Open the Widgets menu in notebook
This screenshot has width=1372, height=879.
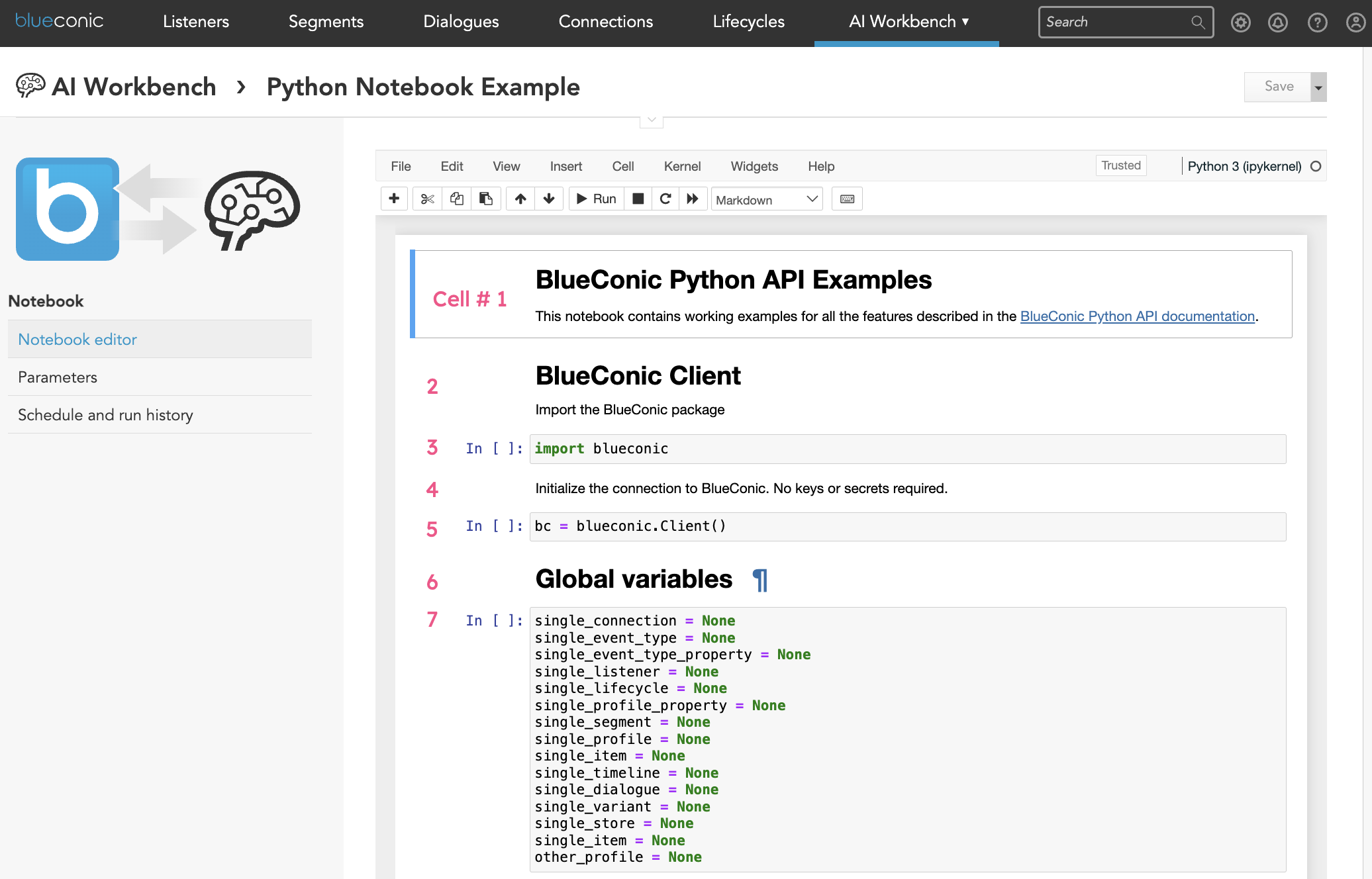pos(754,166)
